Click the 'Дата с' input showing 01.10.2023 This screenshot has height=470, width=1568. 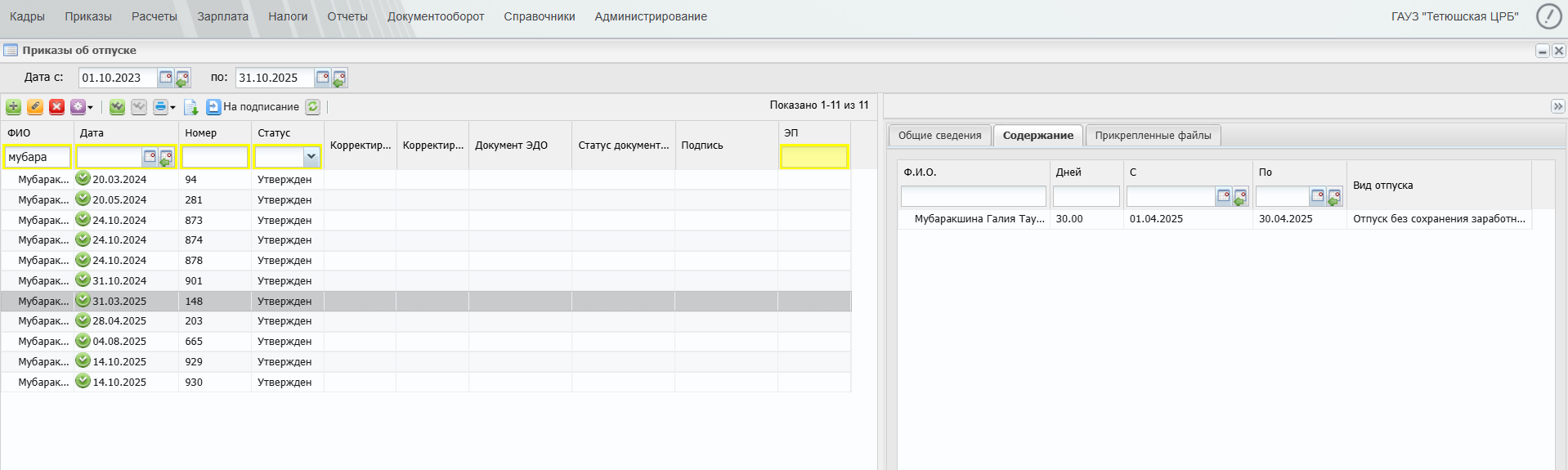pos(118,78)
